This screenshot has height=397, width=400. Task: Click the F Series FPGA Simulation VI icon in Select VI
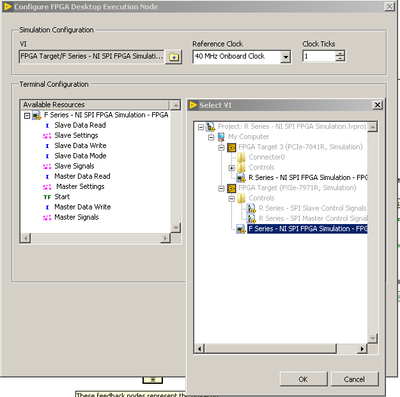(x=241, y=229)
